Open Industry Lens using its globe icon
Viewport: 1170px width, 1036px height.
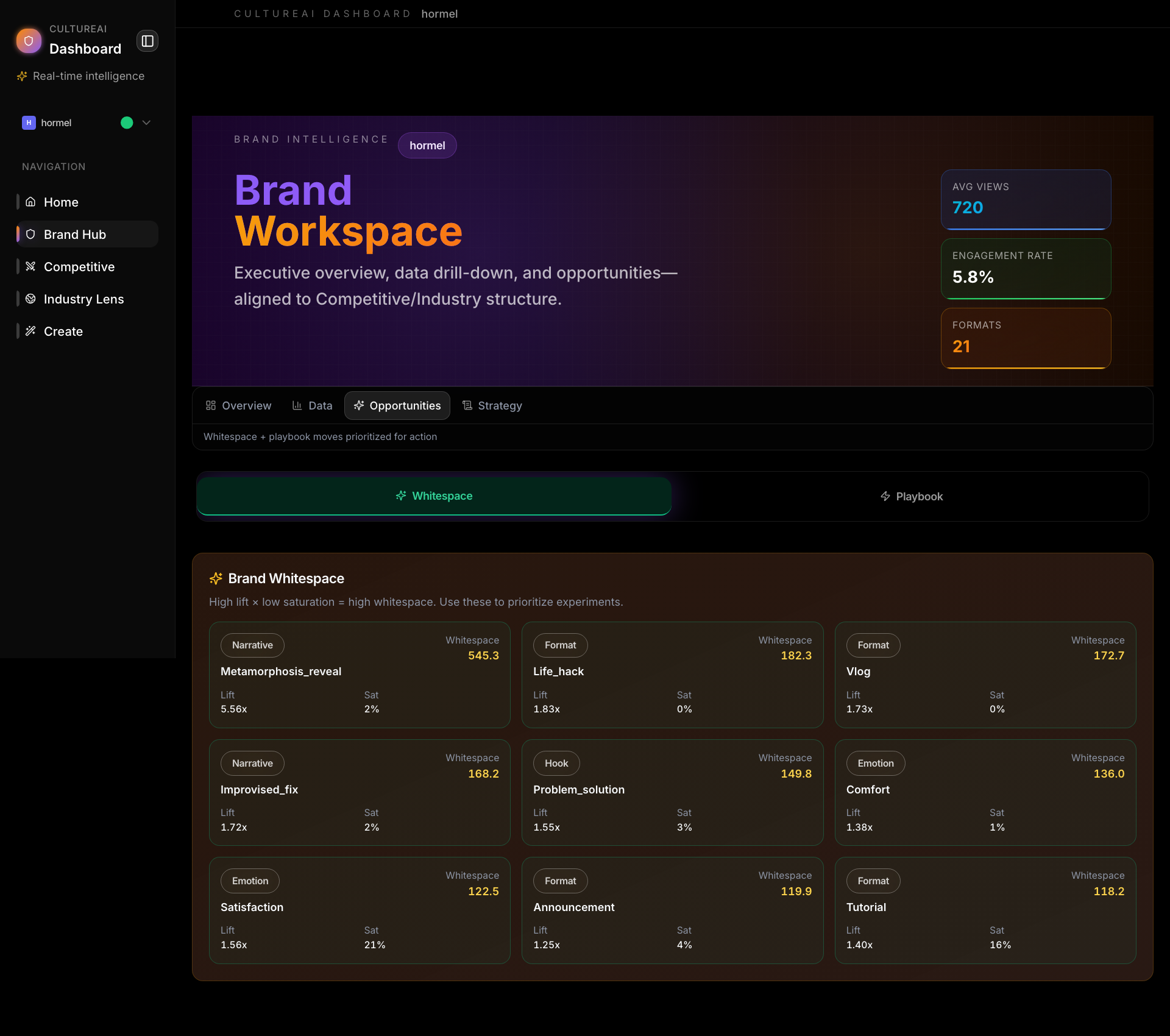(30, 299)
